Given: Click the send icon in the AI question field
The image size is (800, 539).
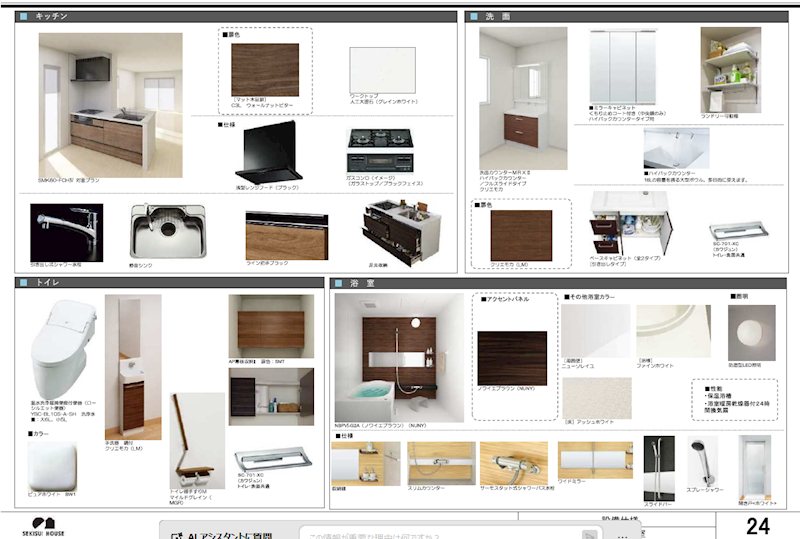Looking at the screenshot, I should [x=589, y=535].
